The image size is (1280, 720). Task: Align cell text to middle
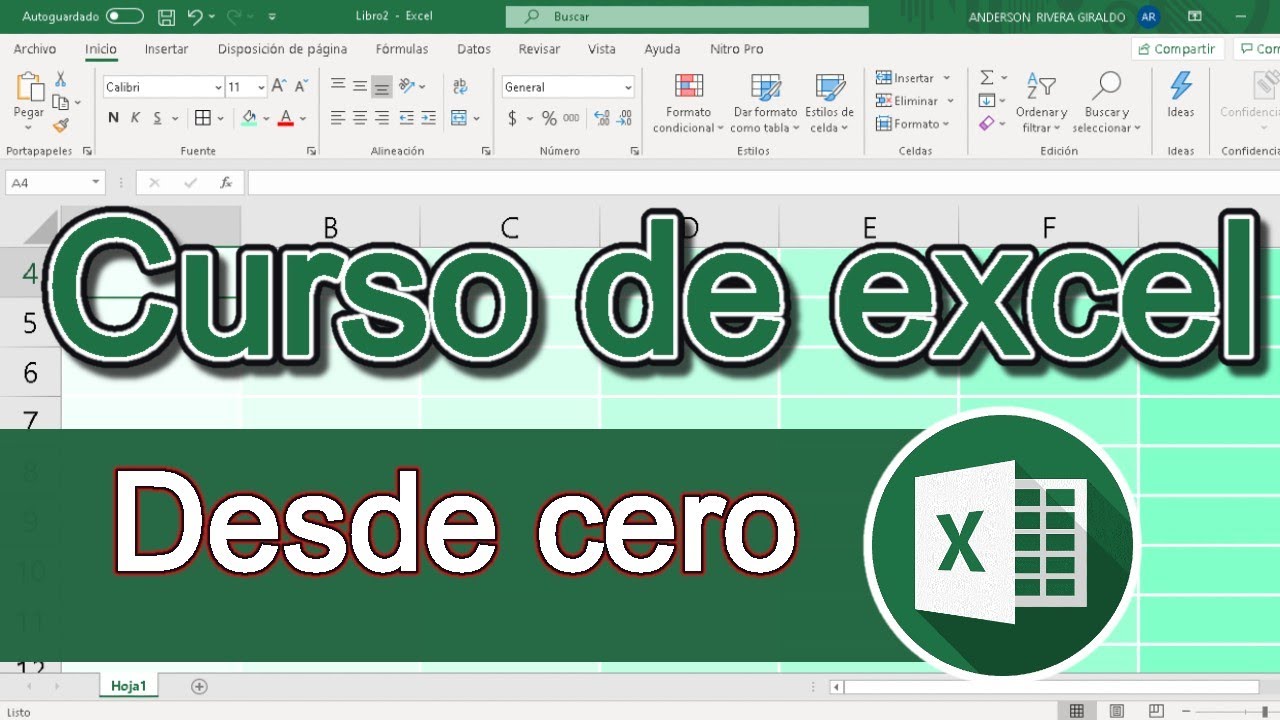coord(360,87)
